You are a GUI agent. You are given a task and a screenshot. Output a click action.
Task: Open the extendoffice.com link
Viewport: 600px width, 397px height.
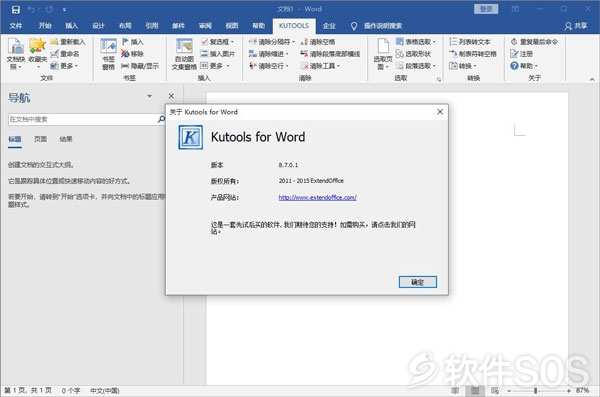point(317,198)
